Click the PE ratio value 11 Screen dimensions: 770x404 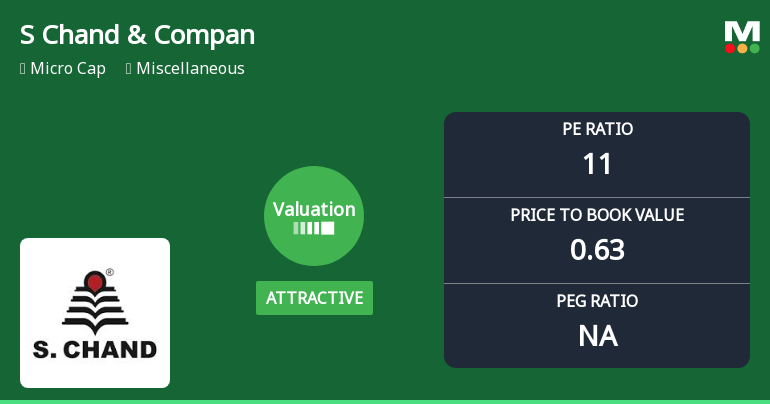click(x=597, y=163)
